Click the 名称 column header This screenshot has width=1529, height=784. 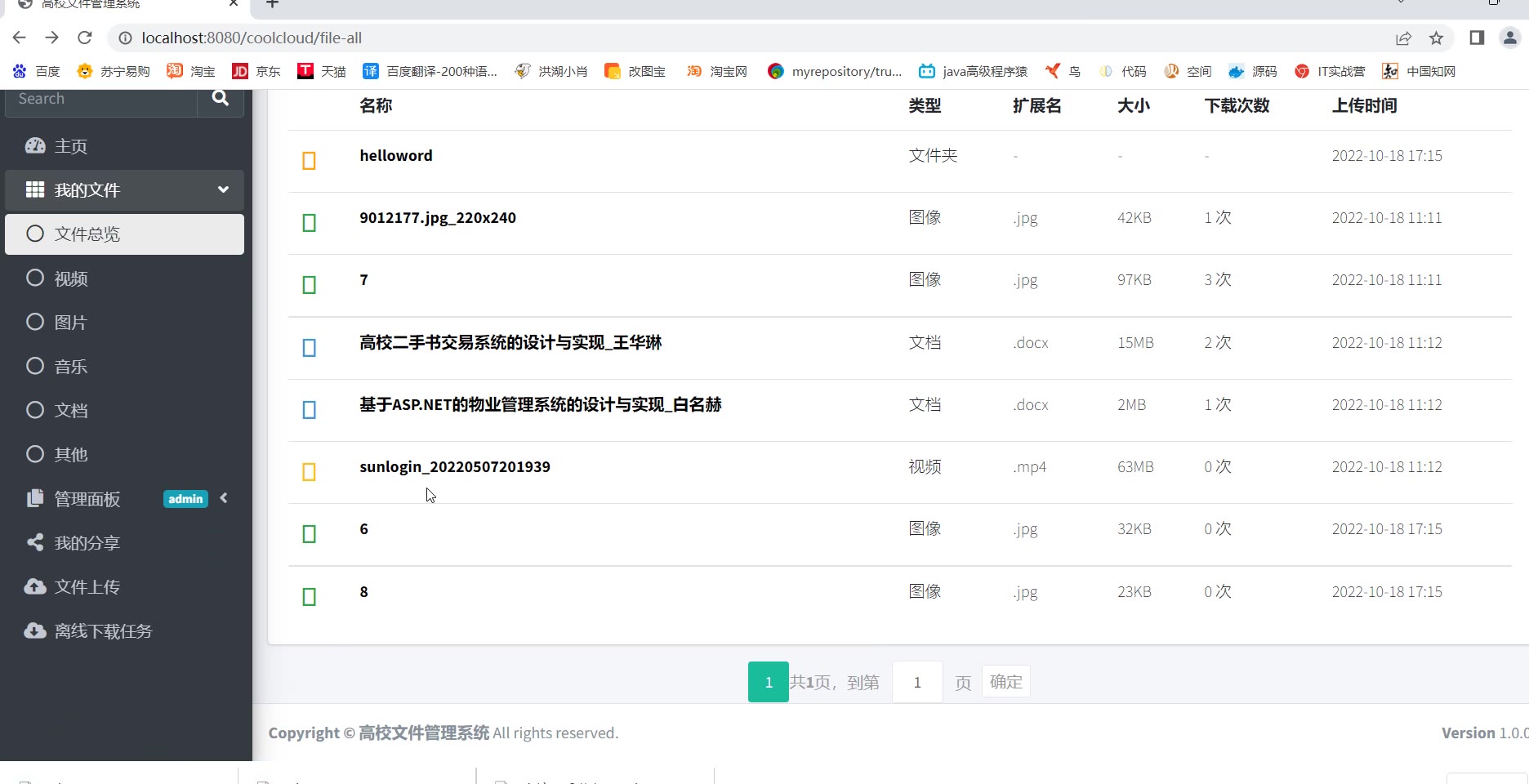coord(376,105)
